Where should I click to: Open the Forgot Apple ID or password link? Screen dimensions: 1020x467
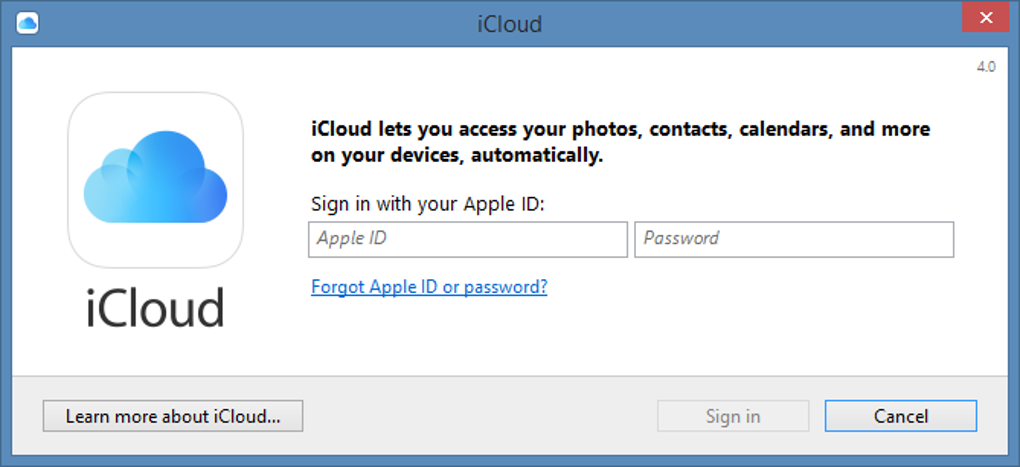point(429,287)
